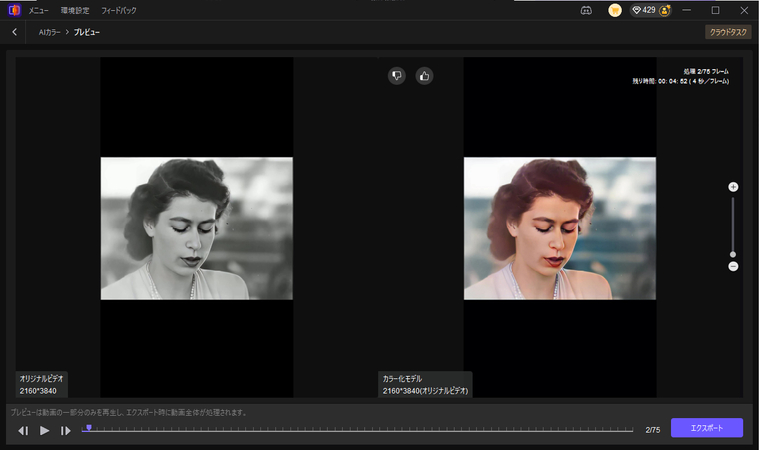This screenshot has height=450, width=760.
Task: Step forward to the next frame
Action: [66, 430]
